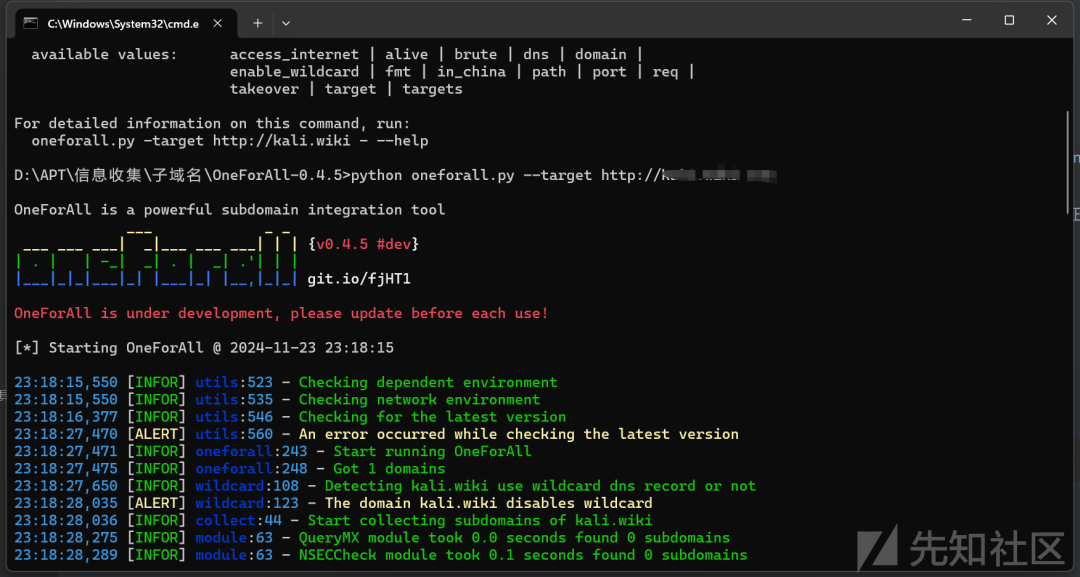Click the 'in_china' value
Screen dimensions: 1080x577
(471, 72)
